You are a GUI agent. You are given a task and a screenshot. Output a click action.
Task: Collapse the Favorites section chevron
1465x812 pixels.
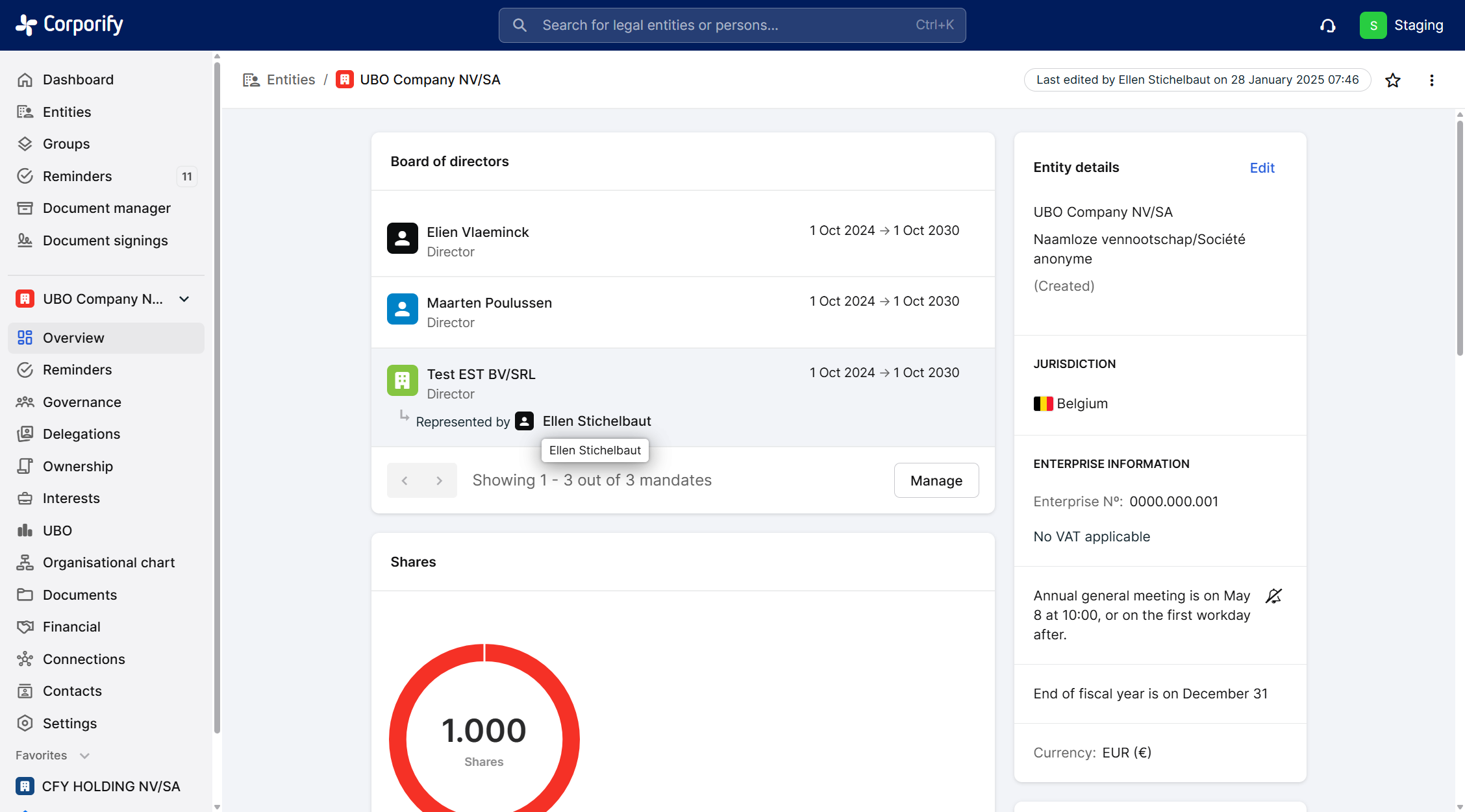coord(84,756)
